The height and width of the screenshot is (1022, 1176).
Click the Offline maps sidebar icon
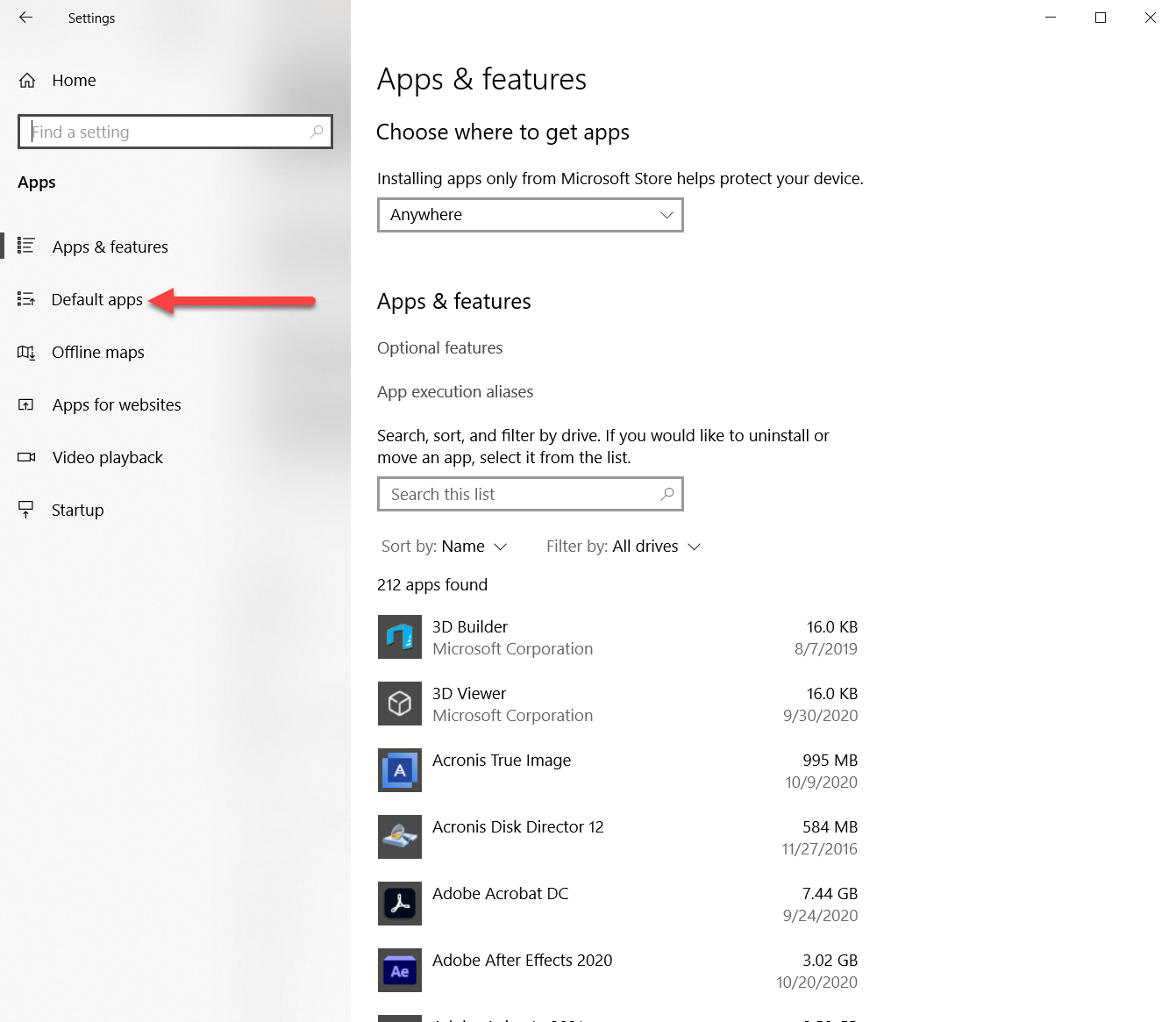[x=26, y=352]
